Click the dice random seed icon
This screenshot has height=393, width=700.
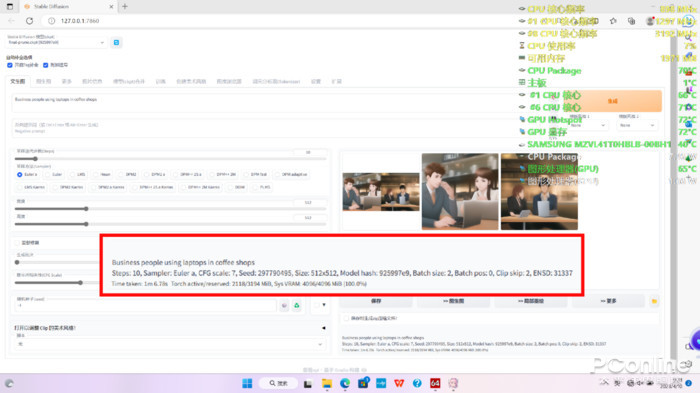[284, 305]
